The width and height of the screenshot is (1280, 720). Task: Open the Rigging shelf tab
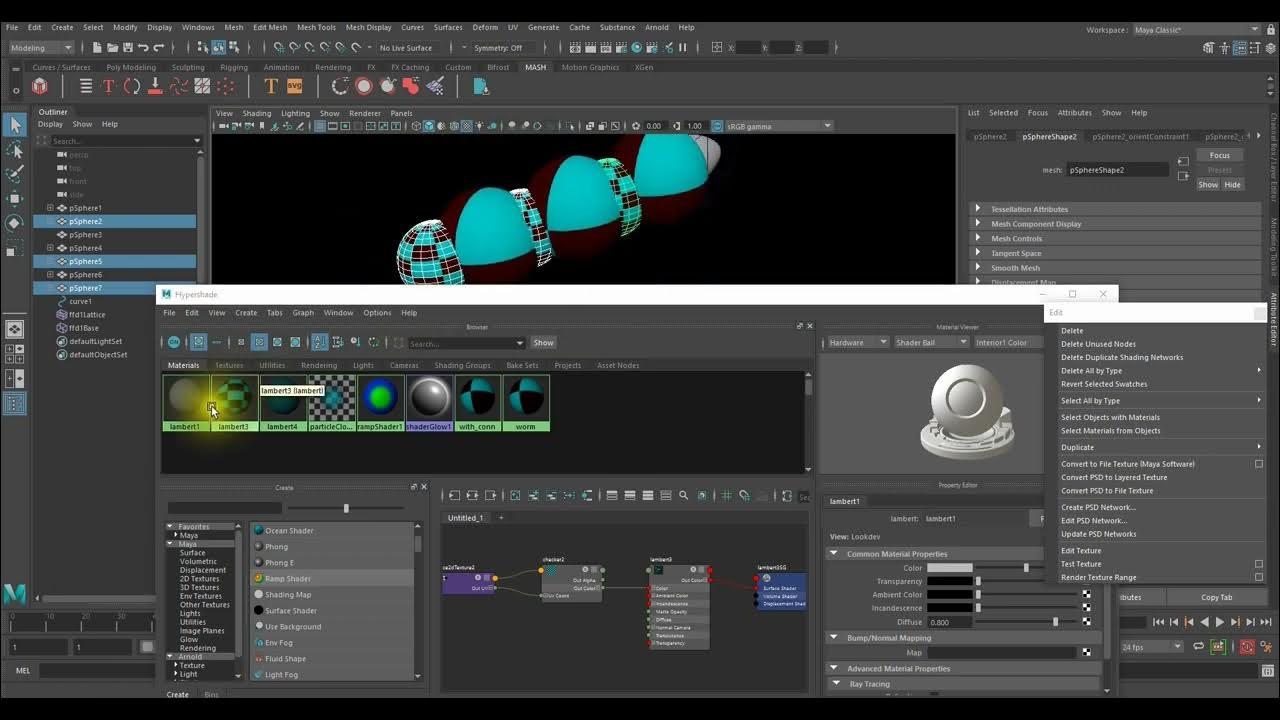point(234,67)
